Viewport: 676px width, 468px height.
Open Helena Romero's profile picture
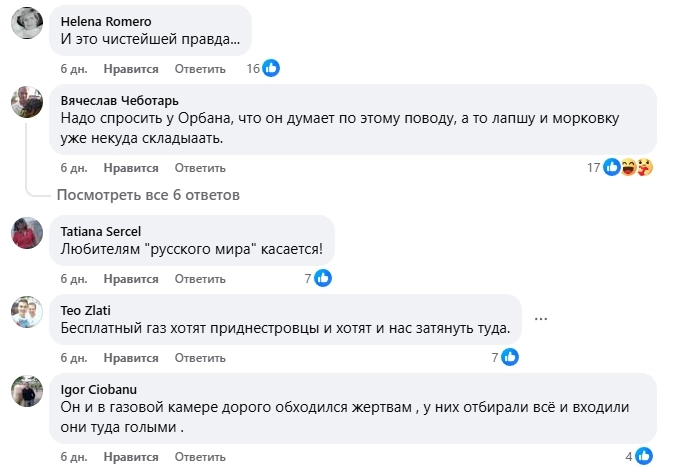(27, 24)
